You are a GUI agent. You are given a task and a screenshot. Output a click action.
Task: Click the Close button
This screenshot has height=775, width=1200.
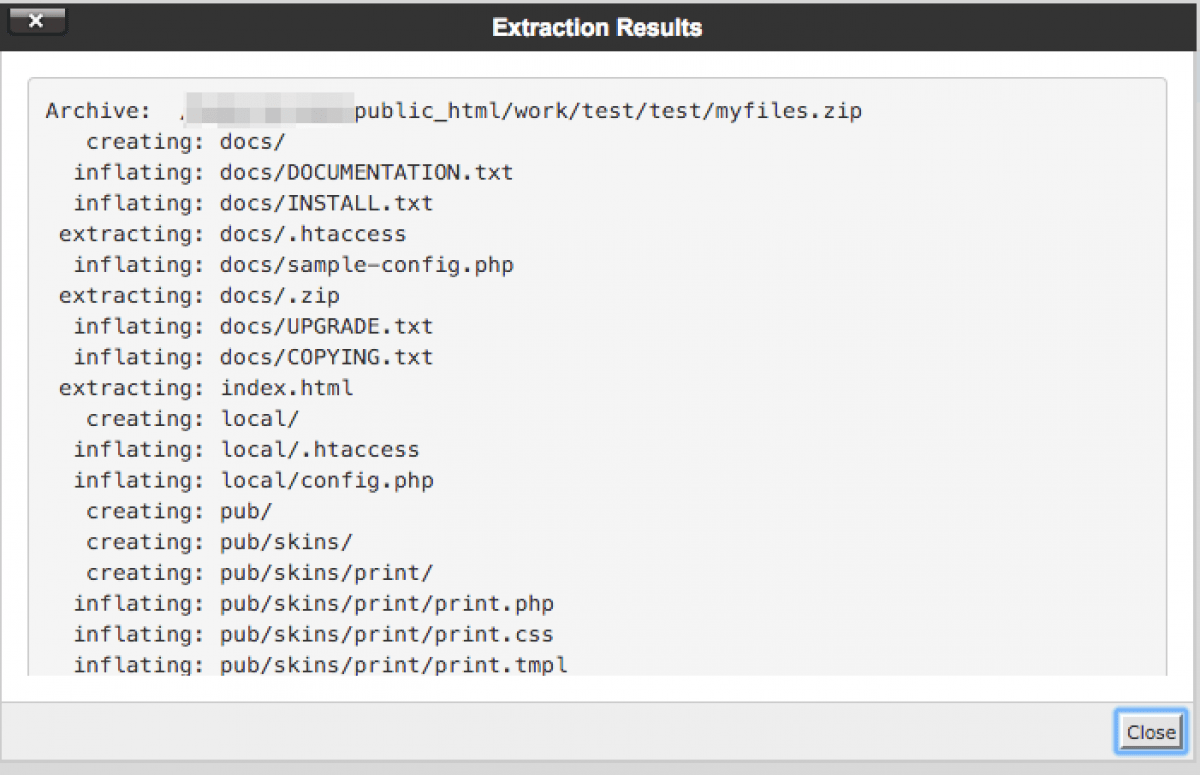pos(1150,732)
